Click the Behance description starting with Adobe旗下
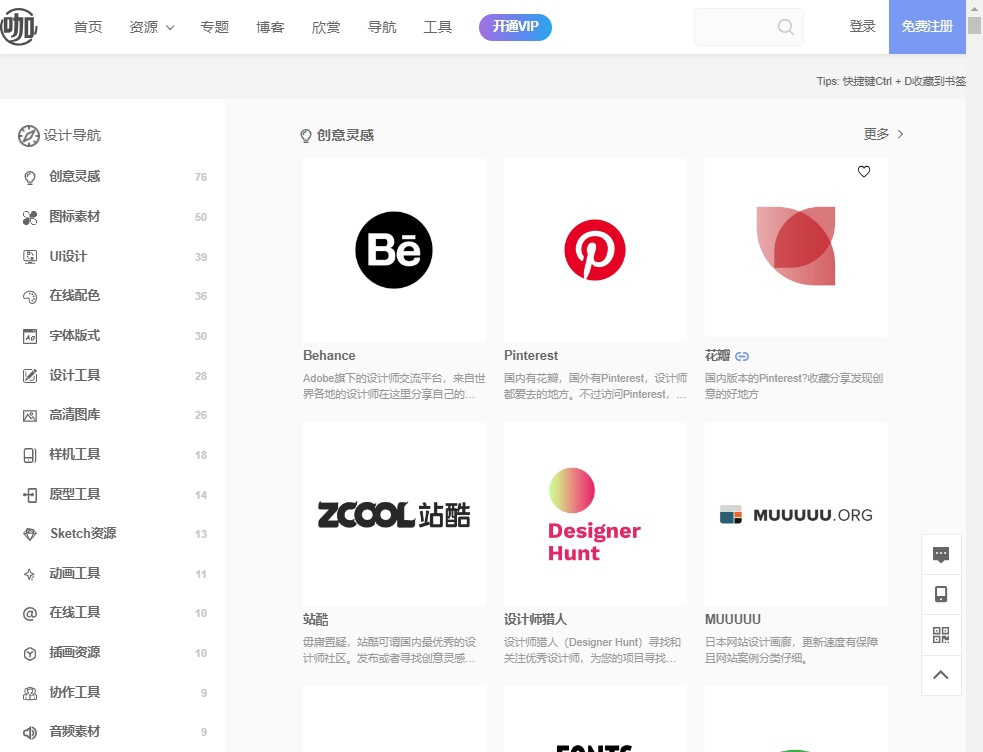Viewport: 983px width, 752px height. (x=394, y=386)
